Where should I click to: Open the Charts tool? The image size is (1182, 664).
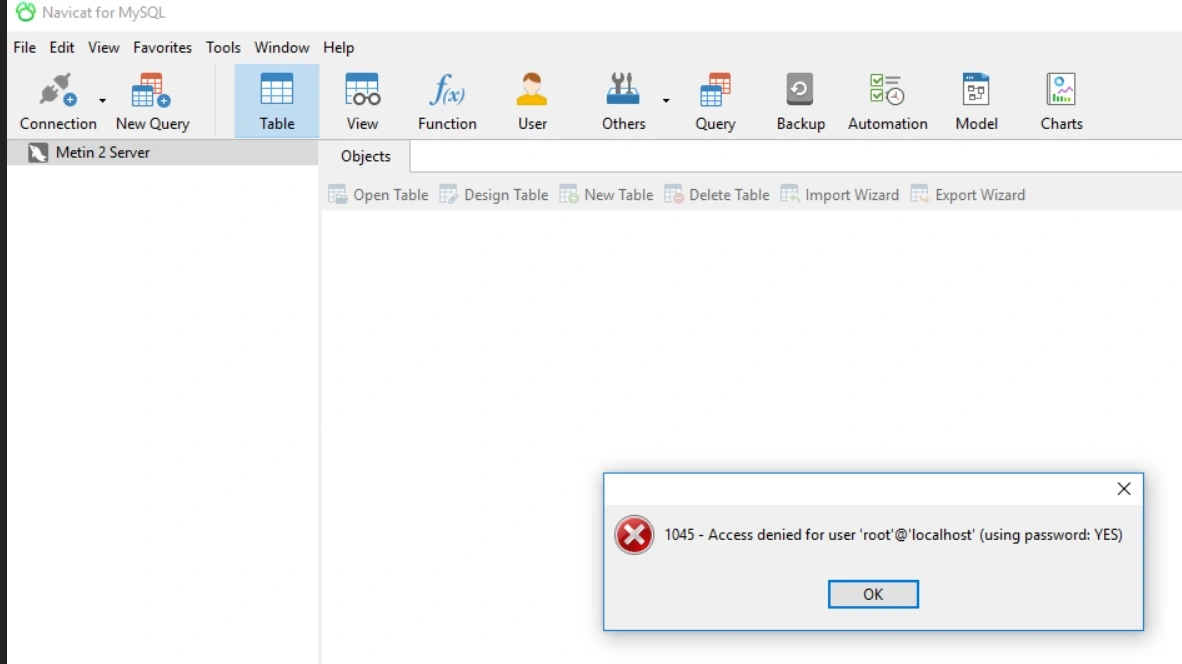[1061, 101]
